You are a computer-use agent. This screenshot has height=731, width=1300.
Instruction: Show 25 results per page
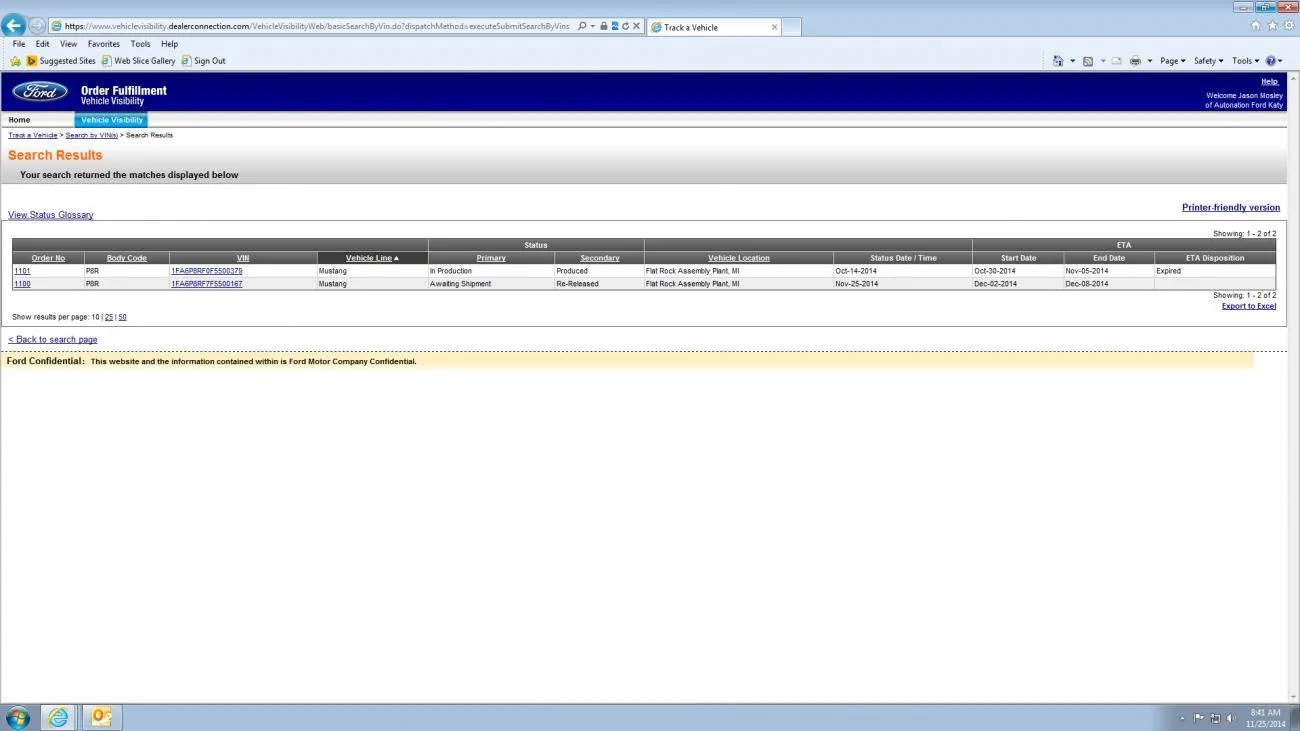click(x=109, y=317)
